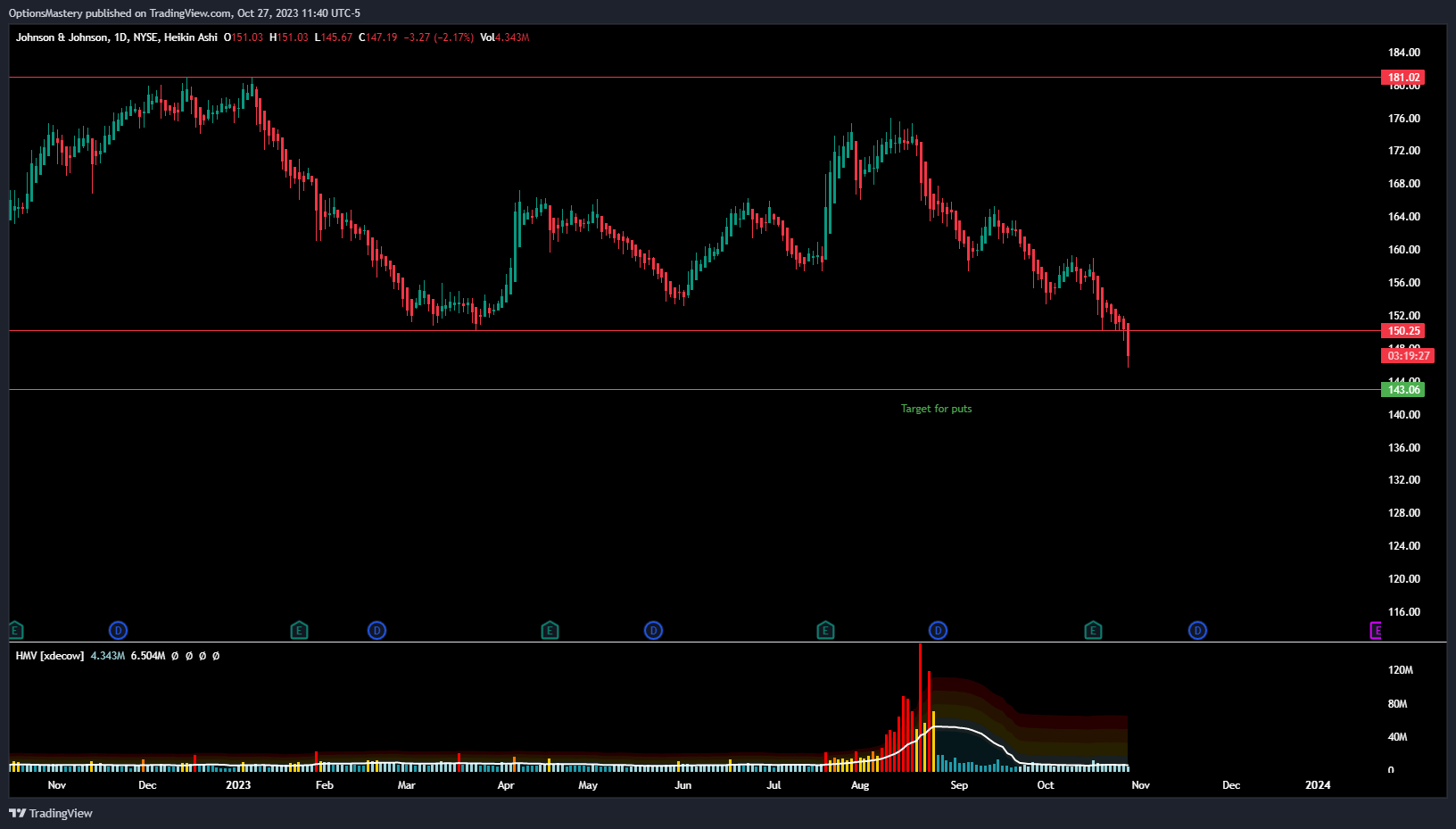Click the 2024 label on the time axis
This screenshot has height=829, width=1456.
pos(1318,785)
